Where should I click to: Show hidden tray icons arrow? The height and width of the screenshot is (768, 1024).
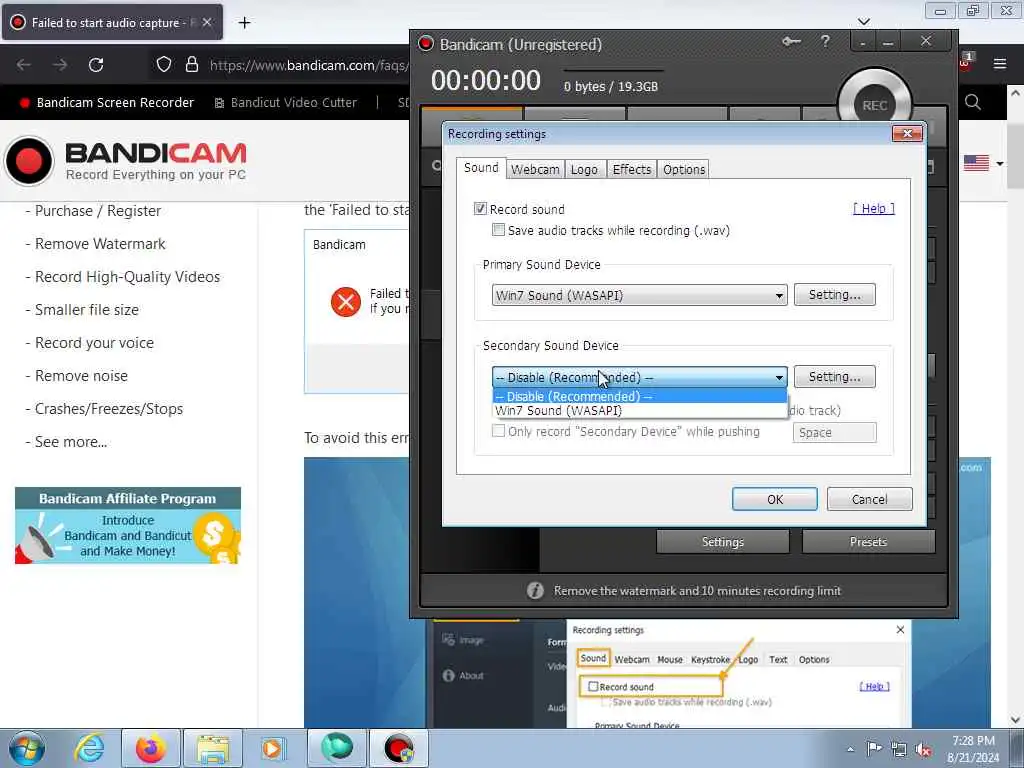point(850,749)
